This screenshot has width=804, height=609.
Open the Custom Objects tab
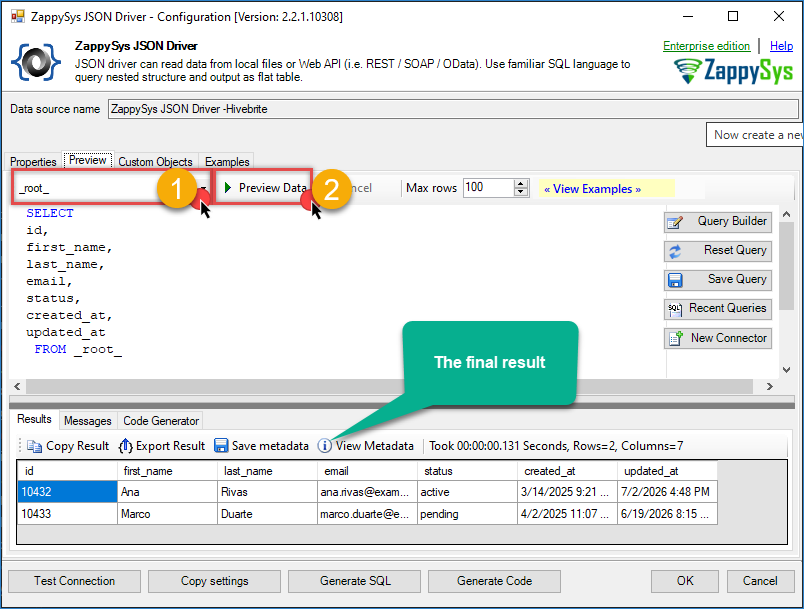click(155, 162)
